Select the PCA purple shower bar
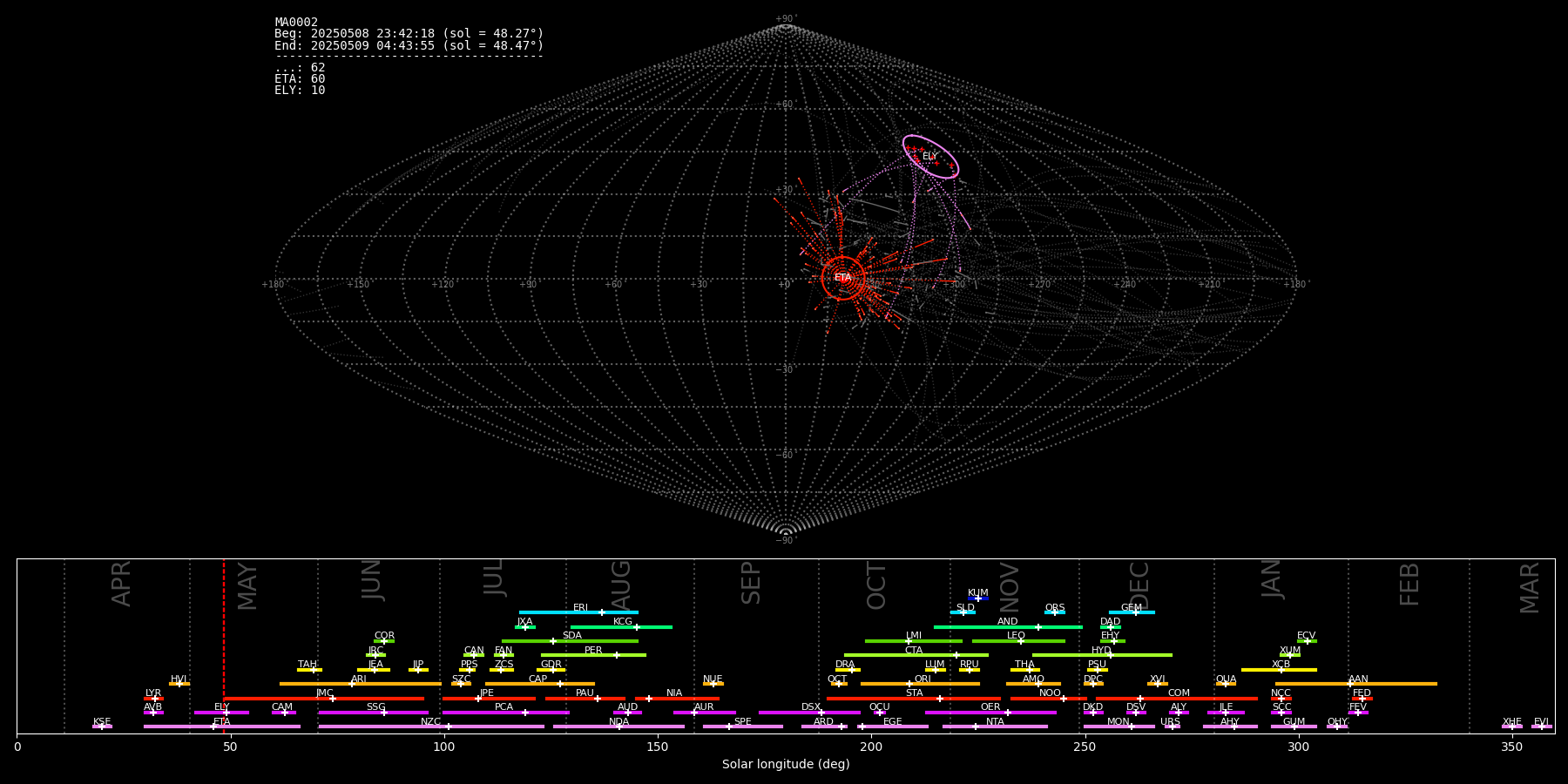This screenshot has width=1568, height=784. 505,713
